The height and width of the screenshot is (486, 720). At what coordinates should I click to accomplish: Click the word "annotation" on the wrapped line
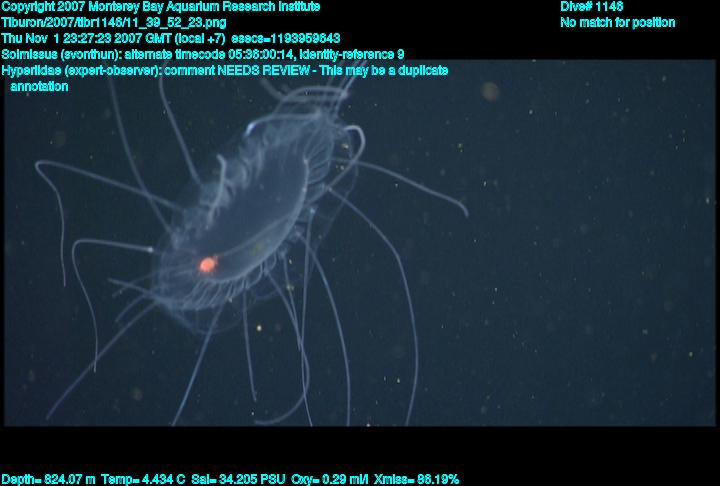pos(39,87)
